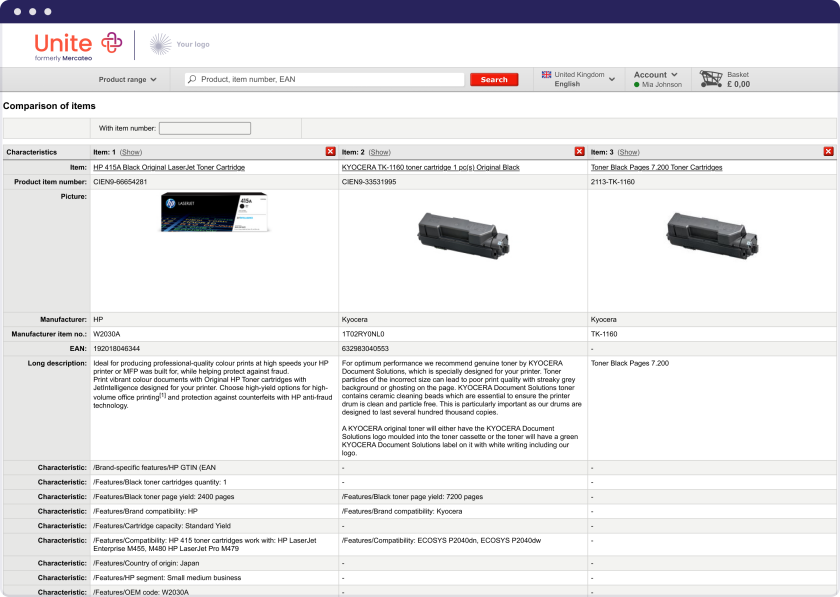The image size is (840, 597).
Task: Click manufacturer item no. TK-1160
Action: click(x=604, y=334)
